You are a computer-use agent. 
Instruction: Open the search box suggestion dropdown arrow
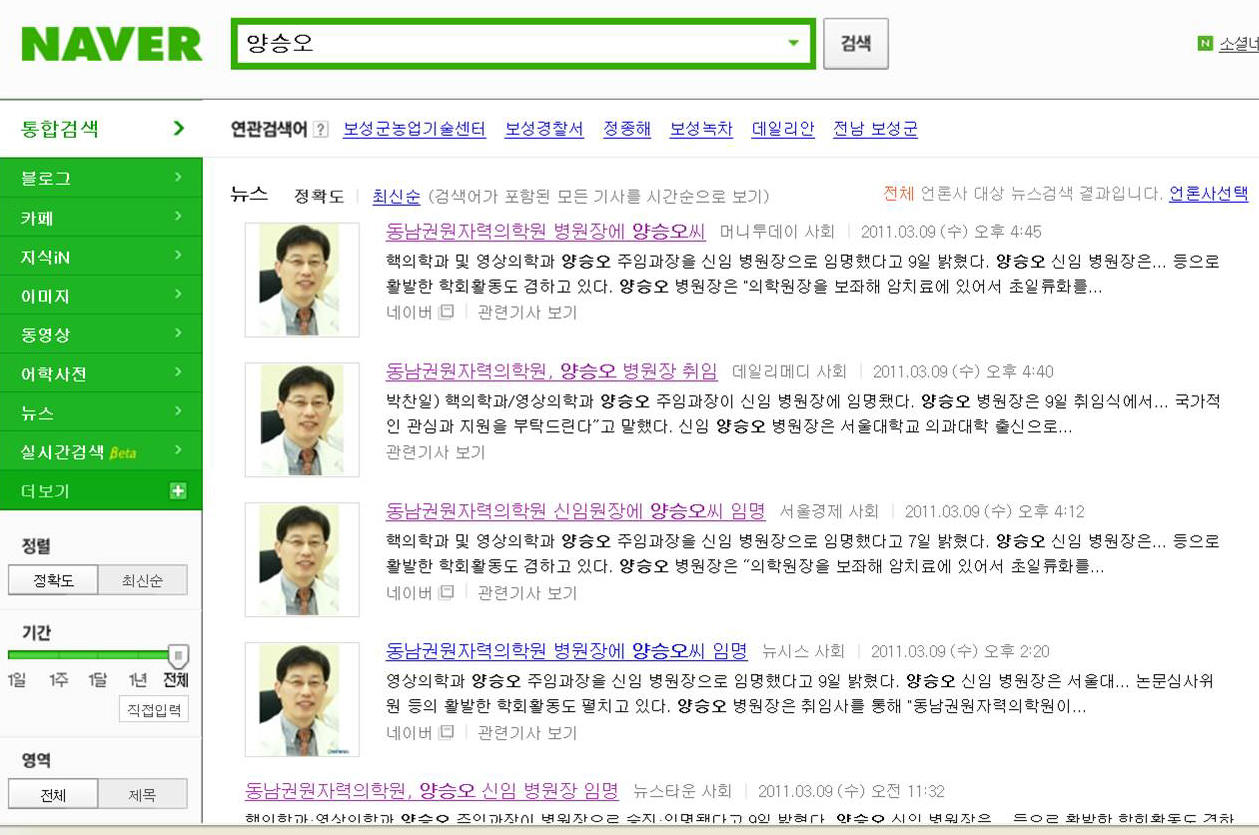coord(793,43)
